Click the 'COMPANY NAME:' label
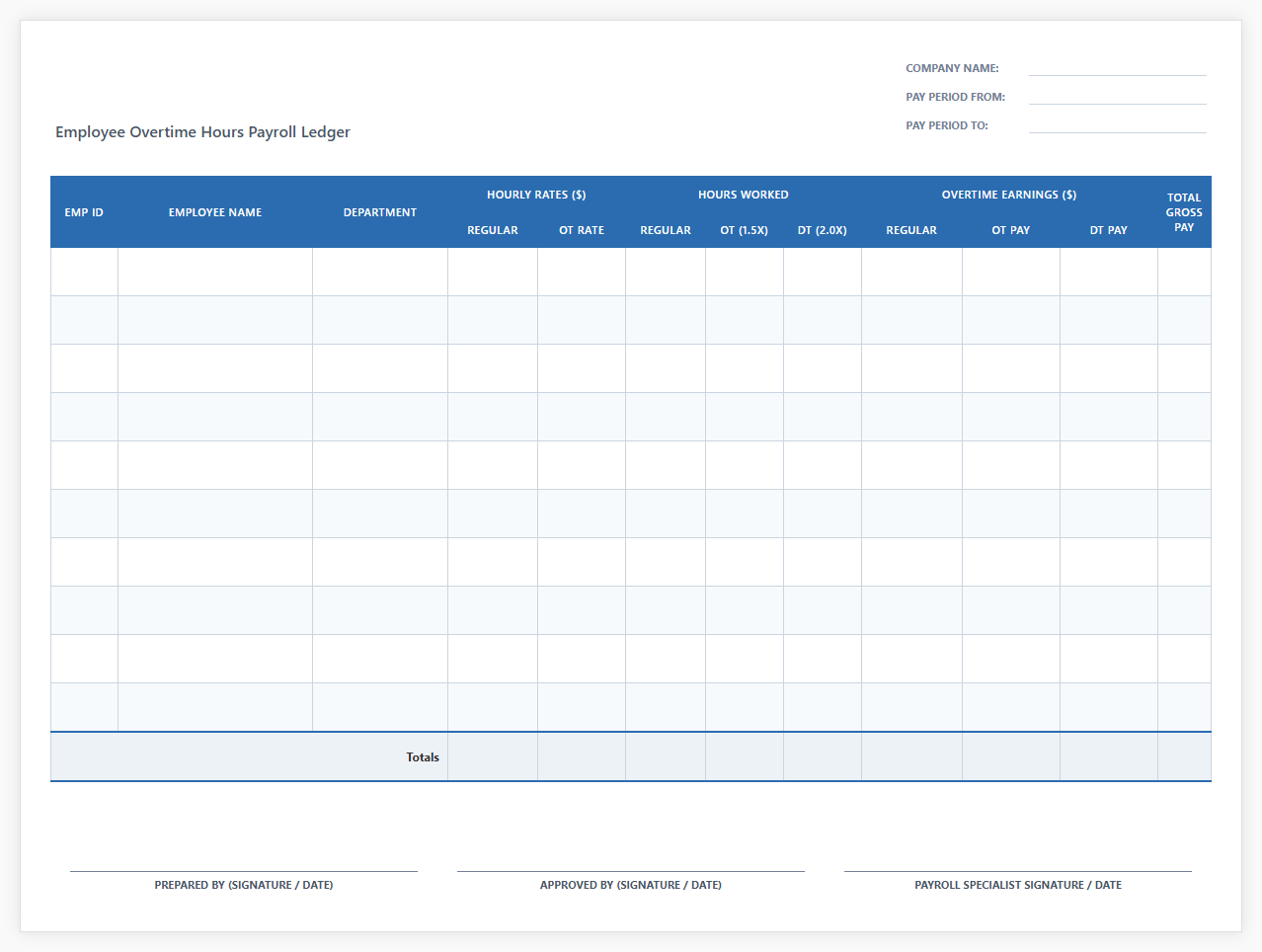 point(952,68)
